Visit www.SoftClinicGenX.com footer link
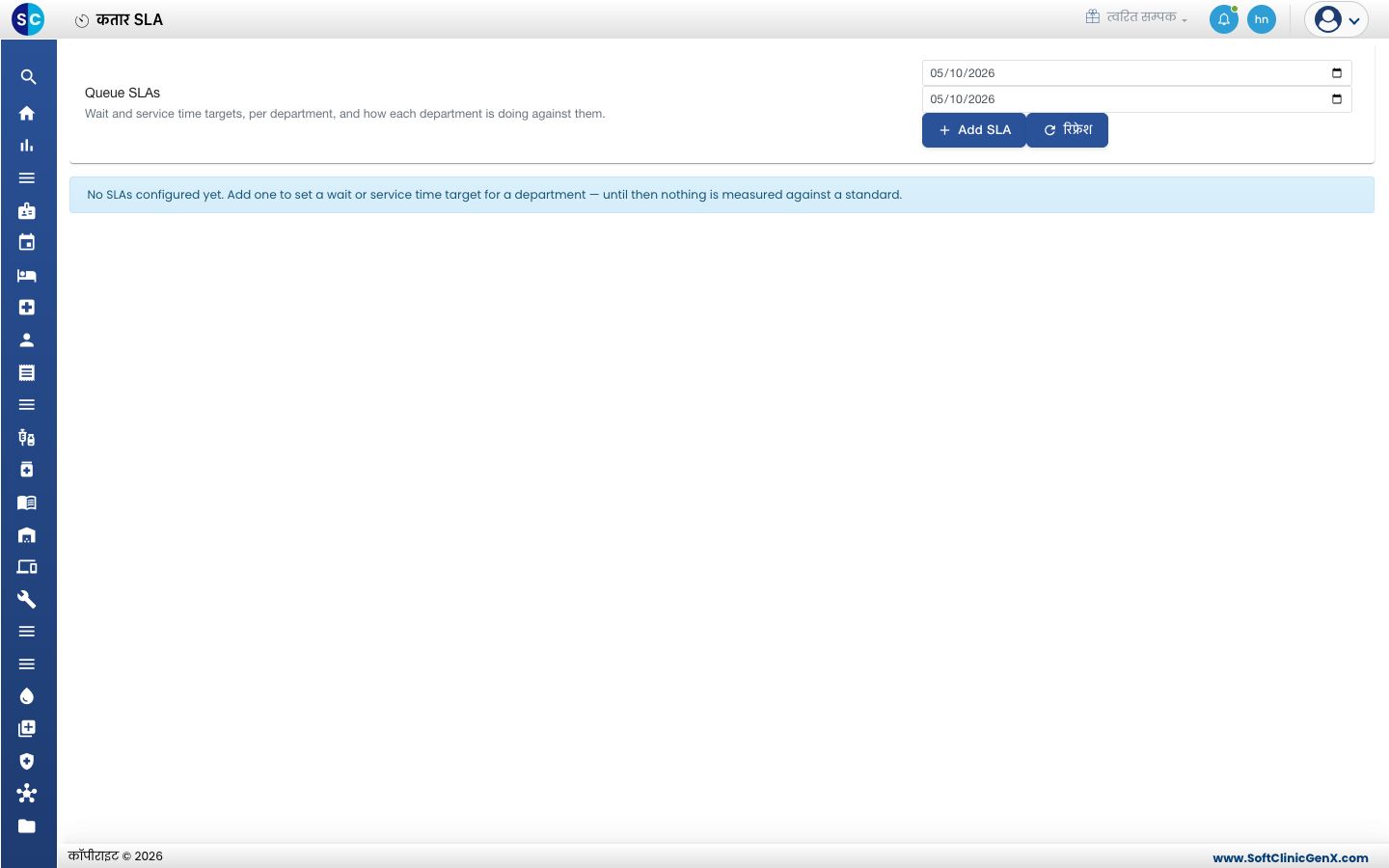Image resolution: width=1389 pixels, height=868 pixels. [1291, 857]
